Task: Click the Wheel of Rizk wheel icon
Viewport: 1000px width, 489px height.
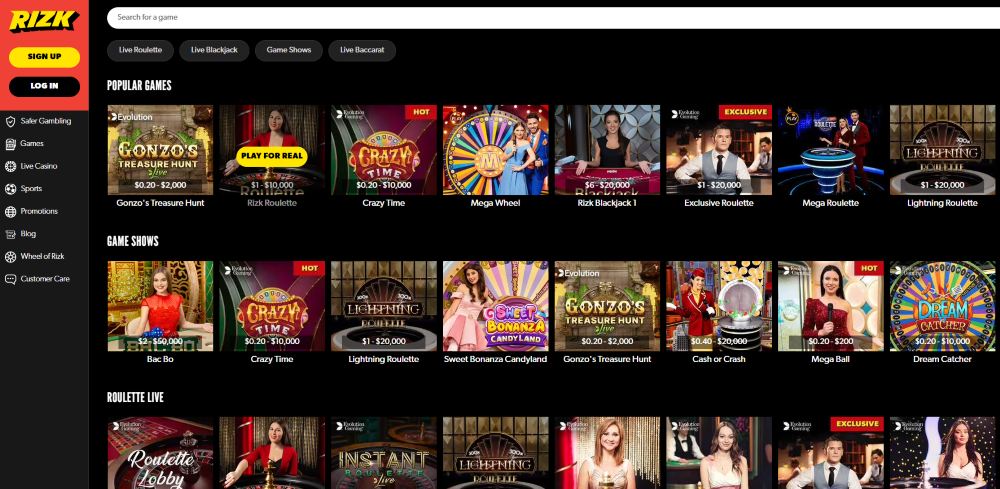Action: (10, 256)
